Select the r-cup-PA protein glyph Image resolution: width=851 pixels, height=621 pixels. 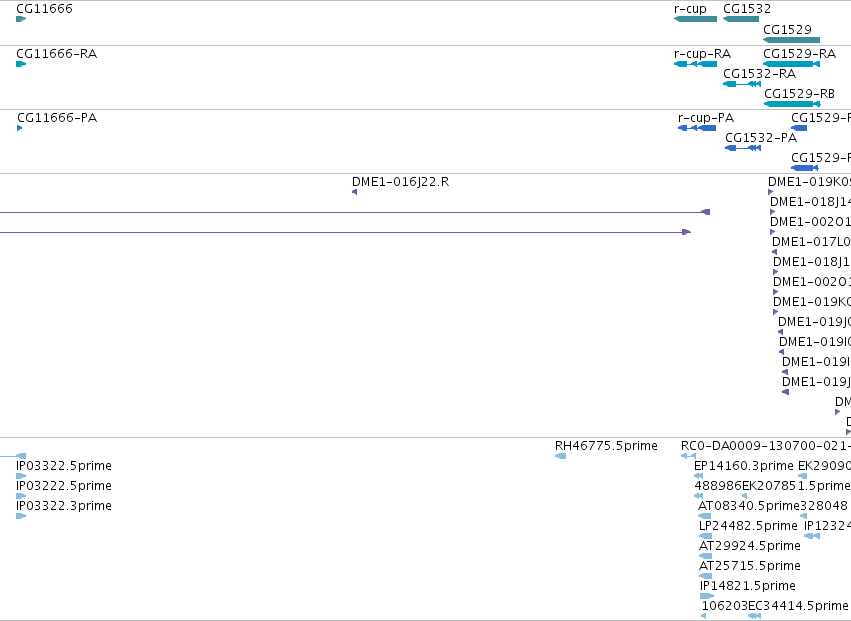click(x=697, y=128)
